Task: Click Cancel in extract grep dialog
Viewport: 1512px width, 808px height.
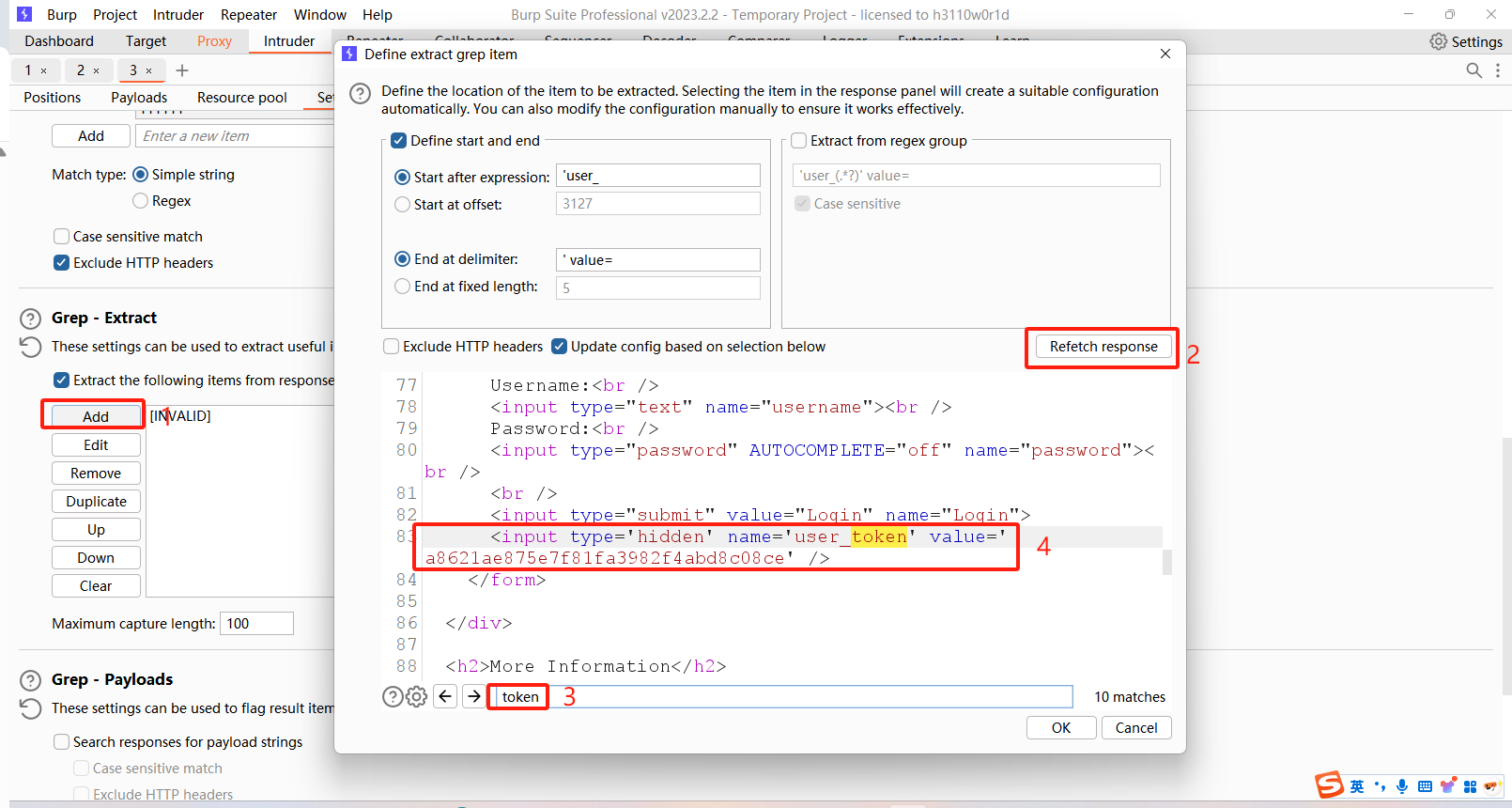Action: (x=1136, y=728)
